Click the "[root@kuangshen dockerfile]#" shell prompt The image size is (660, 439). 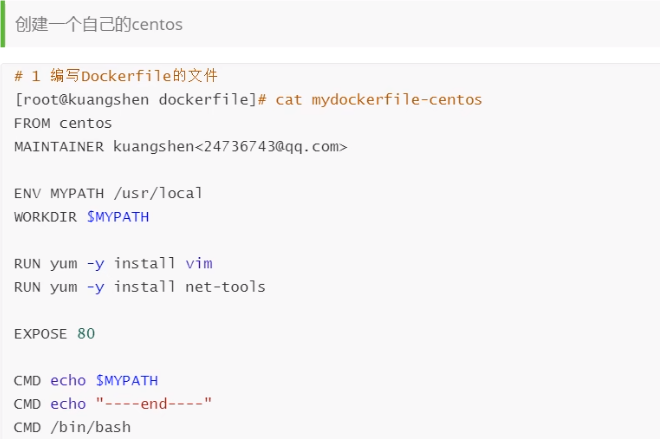pyautogui.click(x=141, y=100)
